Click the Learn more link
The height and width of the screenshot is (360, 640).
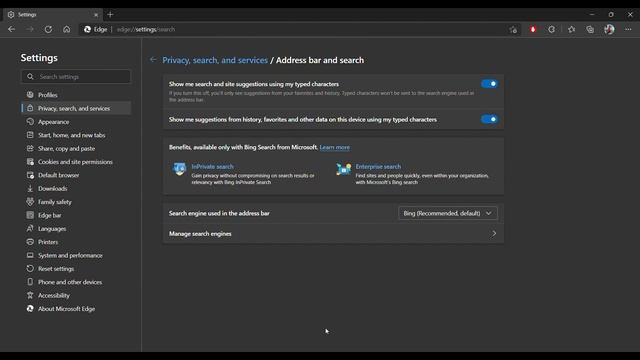tap(335, 147)
